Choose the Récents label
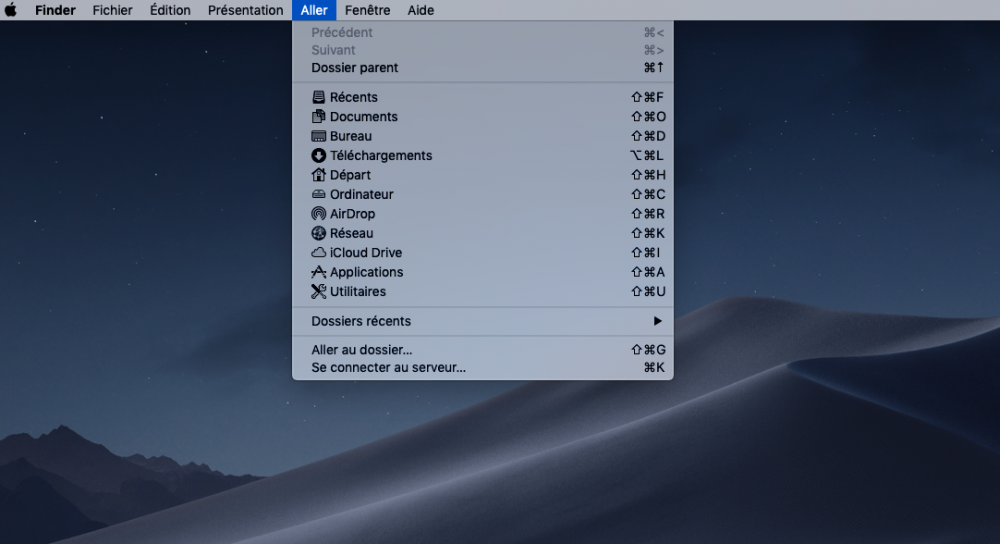The image size is (1000, 544). (x=353, y=97)
